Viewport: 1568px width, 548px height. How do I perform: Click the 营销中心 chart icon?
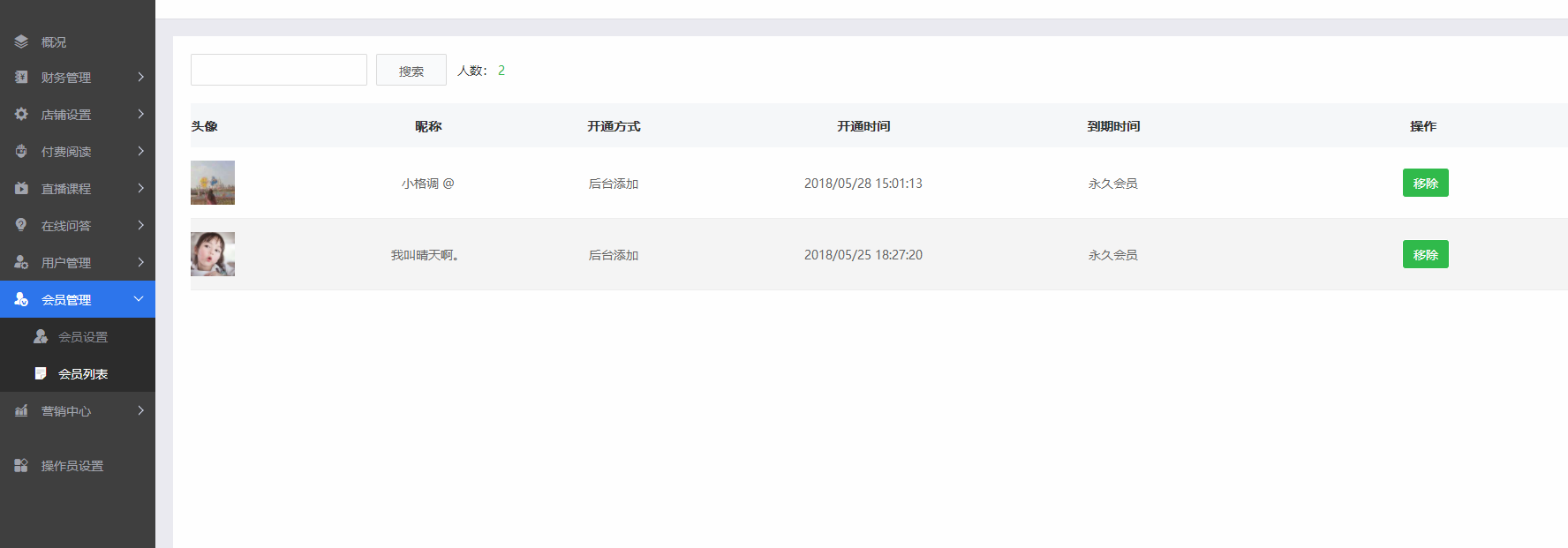[x=21, y=410]
